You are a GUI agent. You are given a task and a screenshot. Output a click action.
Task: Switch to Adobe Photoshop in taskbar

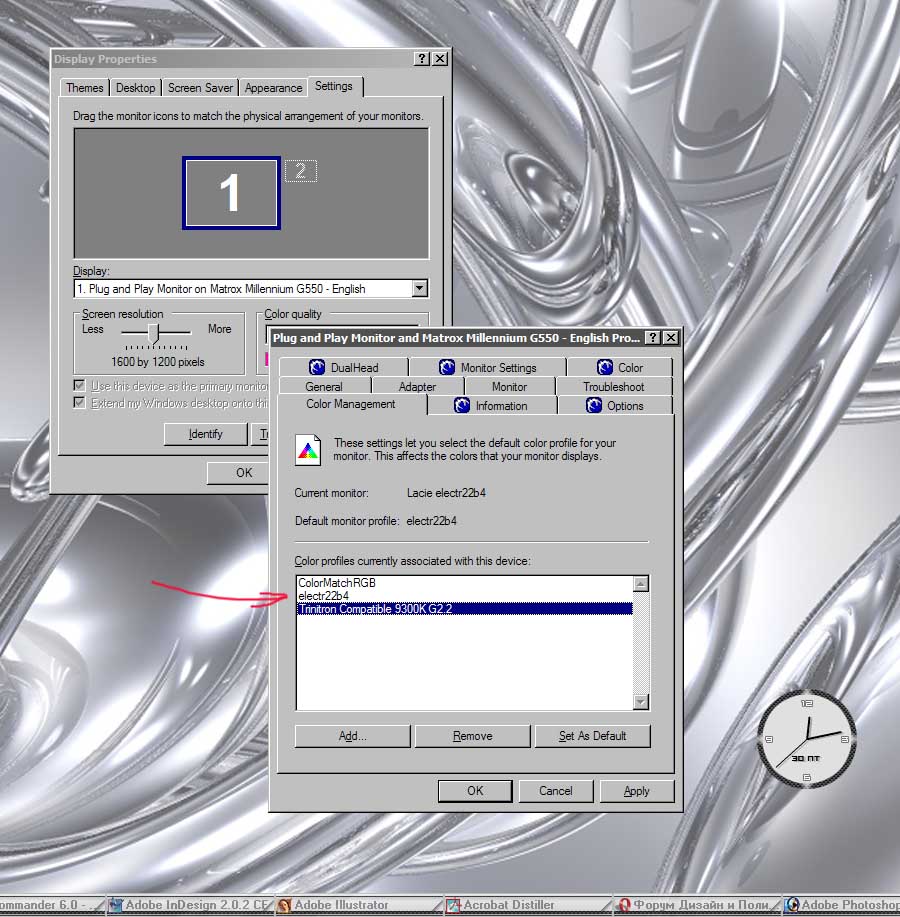click(842, 905)
